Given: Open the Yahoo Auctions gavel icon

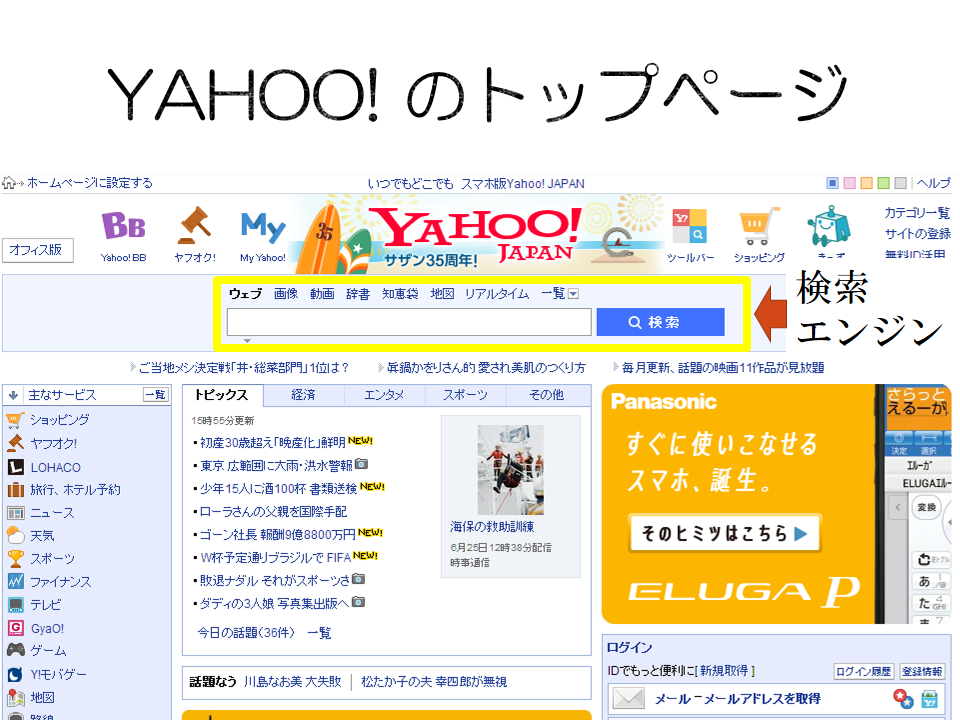Looking at the screenshot, I should [195, 225].
